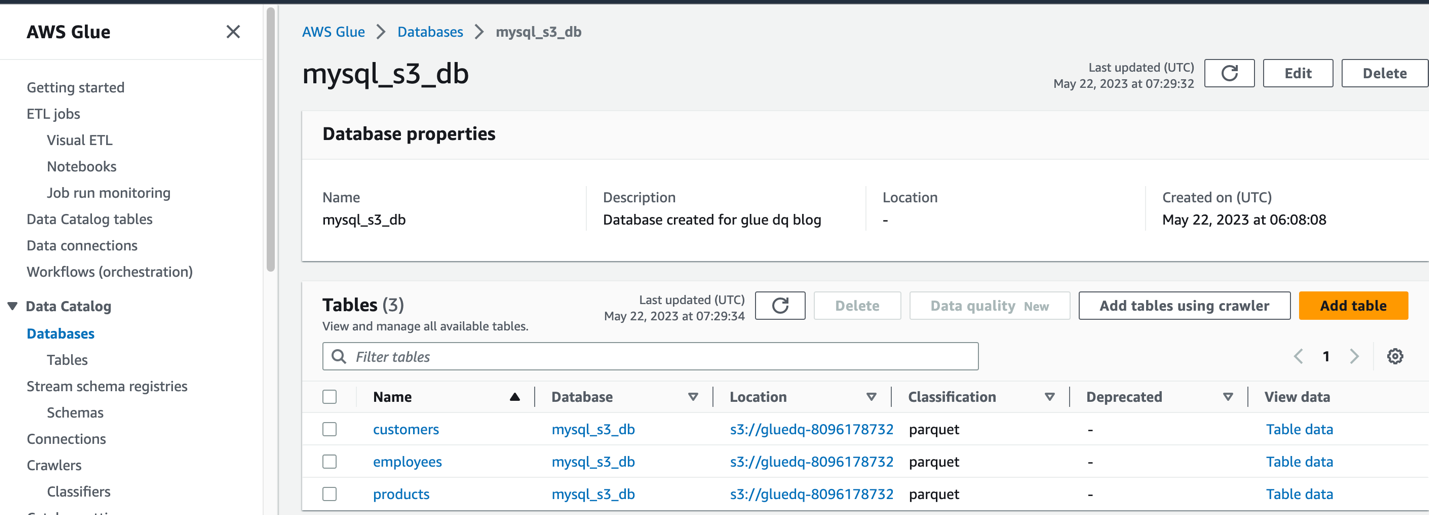Close the AWS Glue navigation panel
Image resolution: width=1429 pixels, height=515 pixels.
[x=233, y=32]
